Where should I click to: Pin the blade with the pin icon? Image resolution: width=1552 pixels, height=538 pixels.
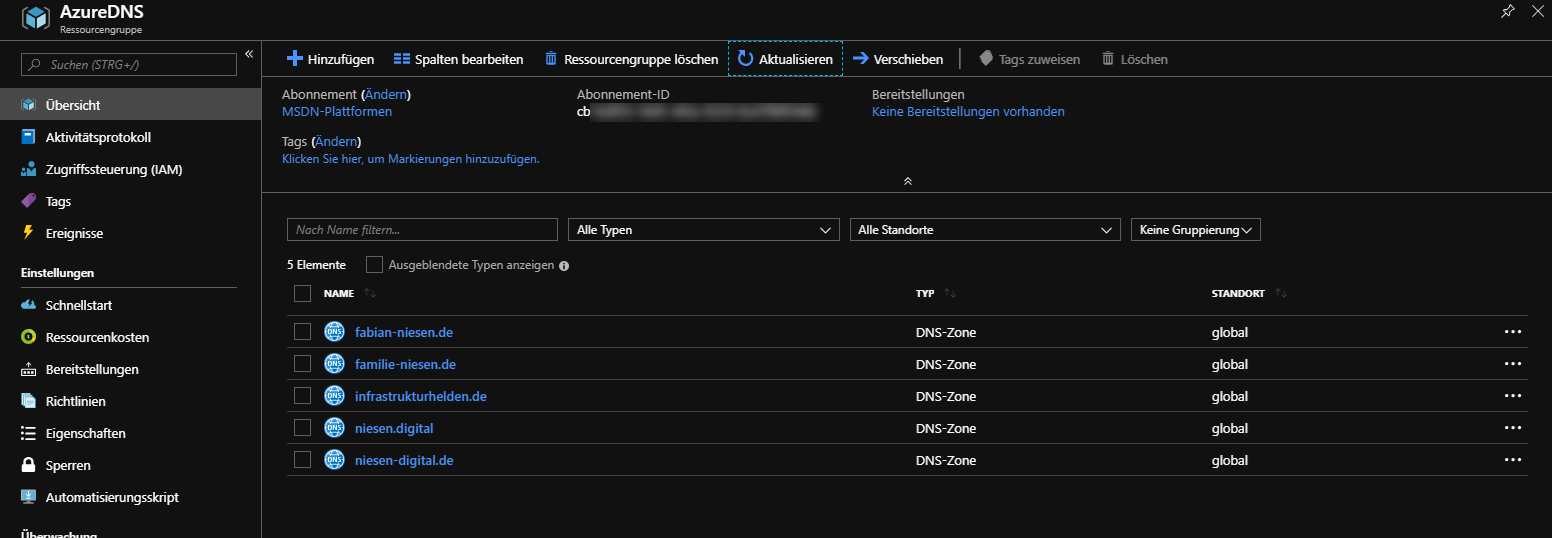pos(1507,11)
